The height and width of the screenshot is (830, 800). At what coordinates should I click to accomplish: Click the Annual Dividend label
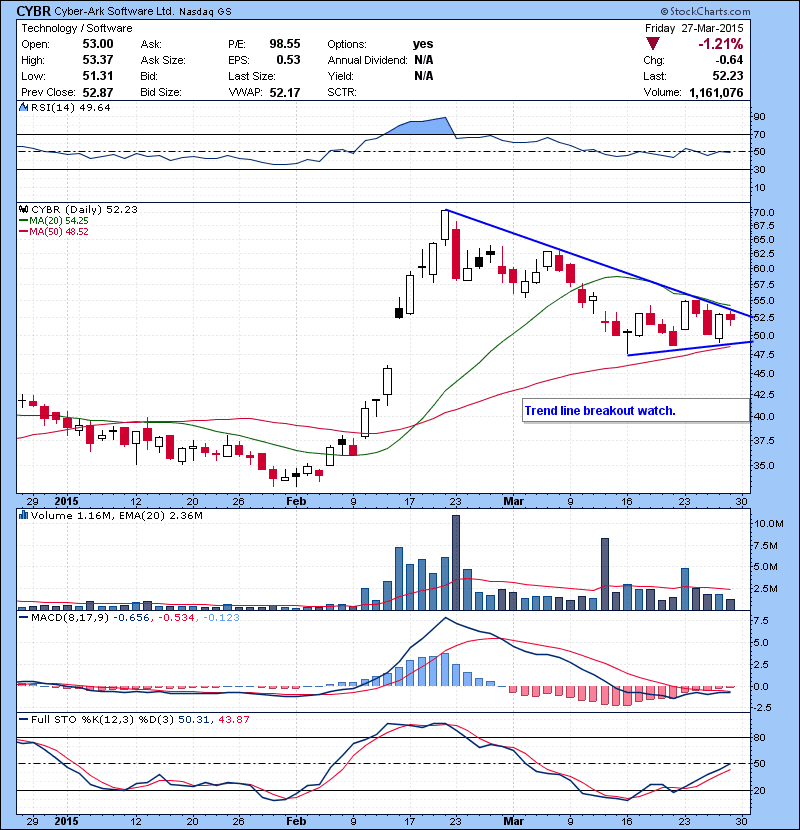point(367,60)
